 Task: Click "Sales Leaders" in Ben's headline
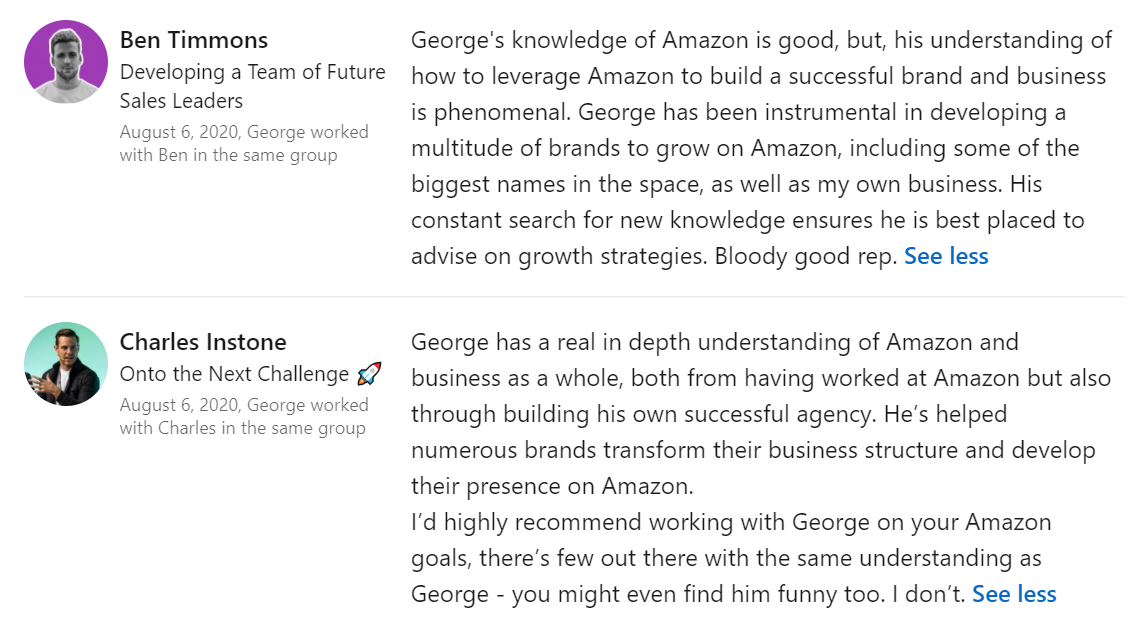point(181,100)
